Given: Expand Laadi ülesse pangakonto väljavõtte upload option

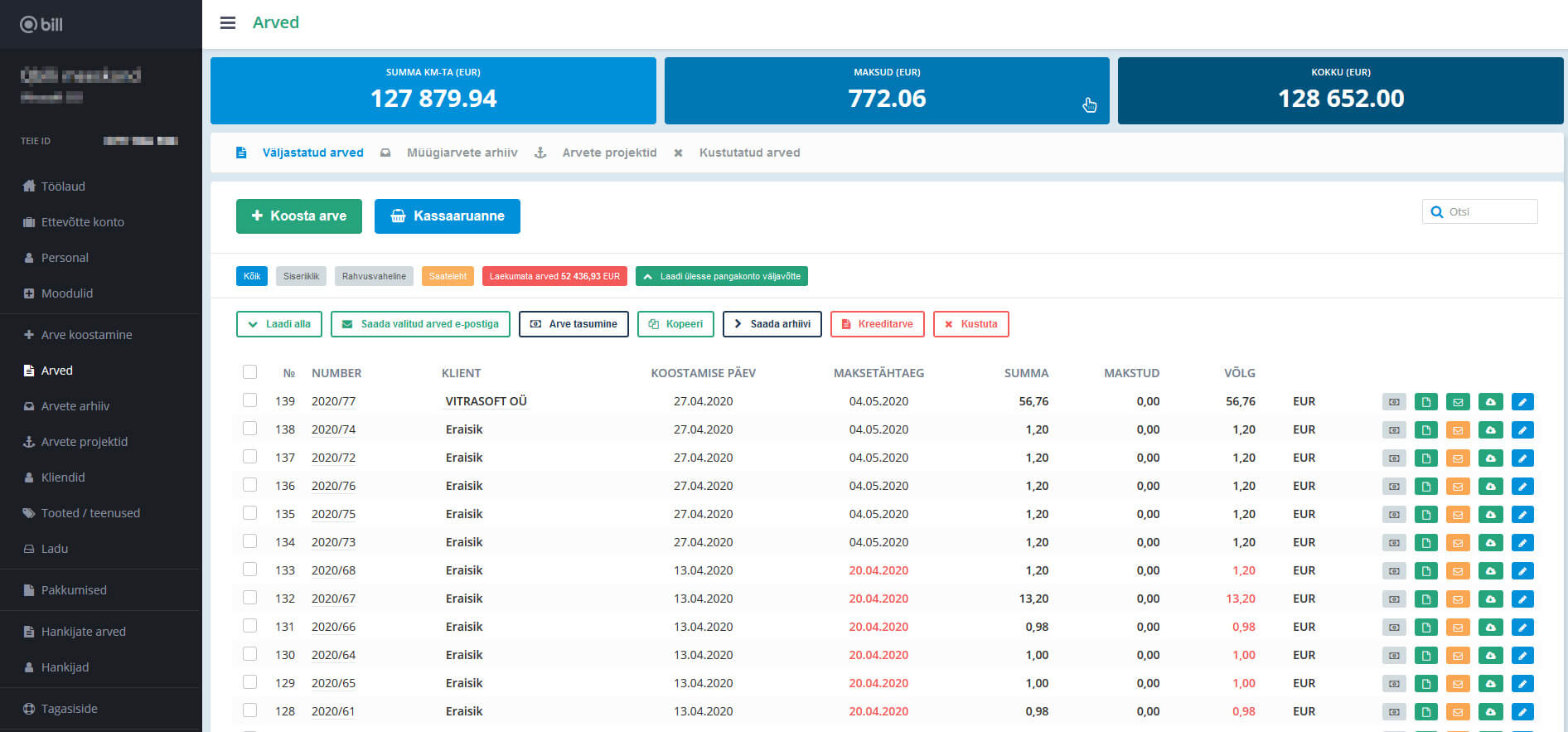Looking at the screenshot, I should point(722,276).
